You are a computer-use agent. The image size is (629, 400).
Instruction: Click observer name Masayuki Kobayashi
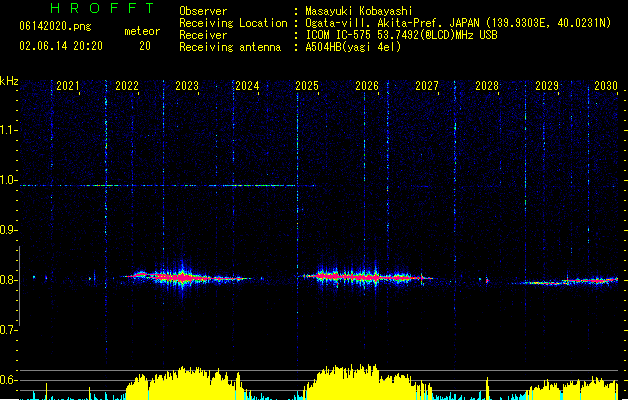[359, 11]
